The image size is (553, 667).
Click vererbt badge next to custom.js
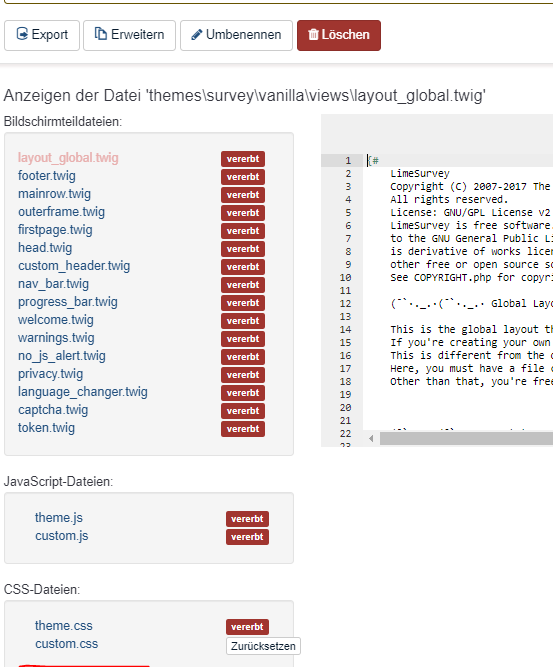coord(247,537)
